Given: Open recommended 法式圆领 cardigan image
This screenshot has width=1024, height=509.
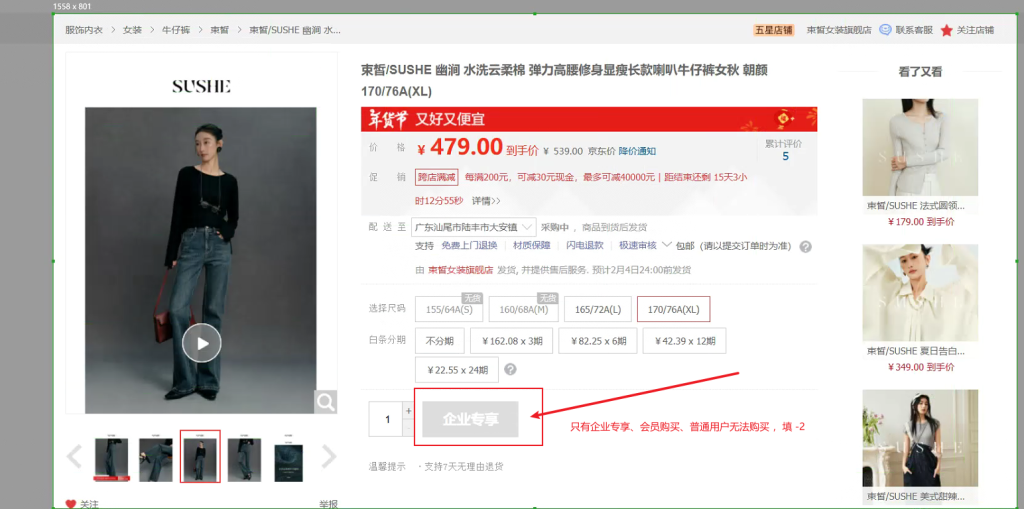Looking at the screenshot, I should click(920, 148).
